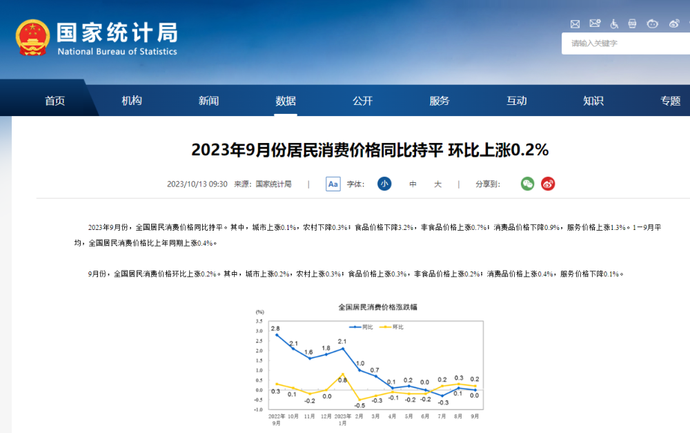690x433 pixels.
Task: Click the article headline about September 2023 CPI
Action: (x=370, y=150)
